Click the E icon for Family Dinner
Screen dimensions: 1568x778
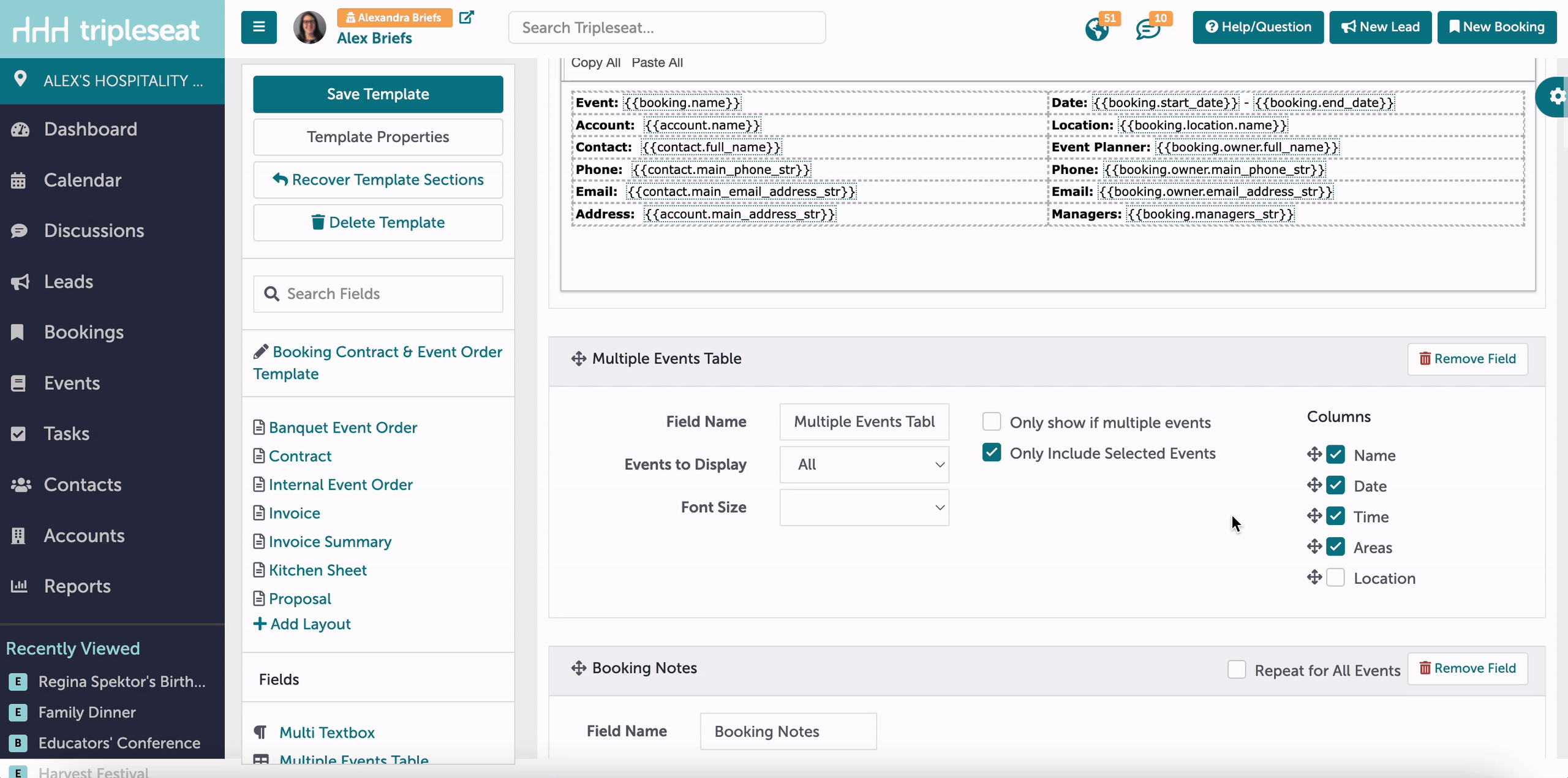(18, 712)
